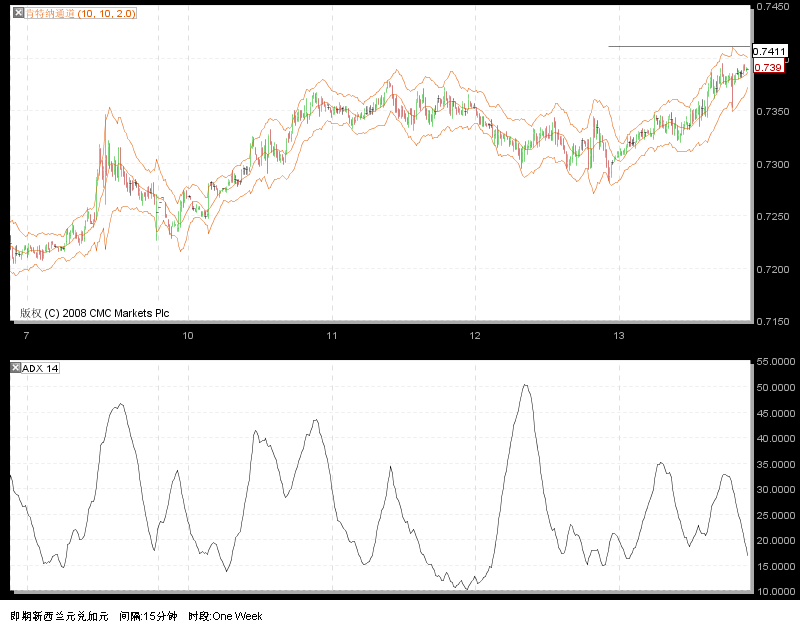Click the 0.7450 price axis label
This screenshot has width=800, height=625.
772,6
